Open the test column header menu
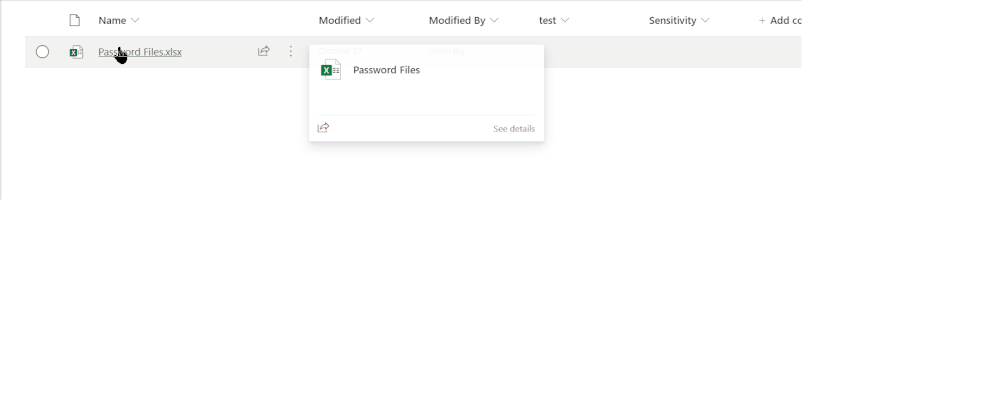The height and width of the screenshot is (420, 999). pyautogui.click(x=554, y=20)
